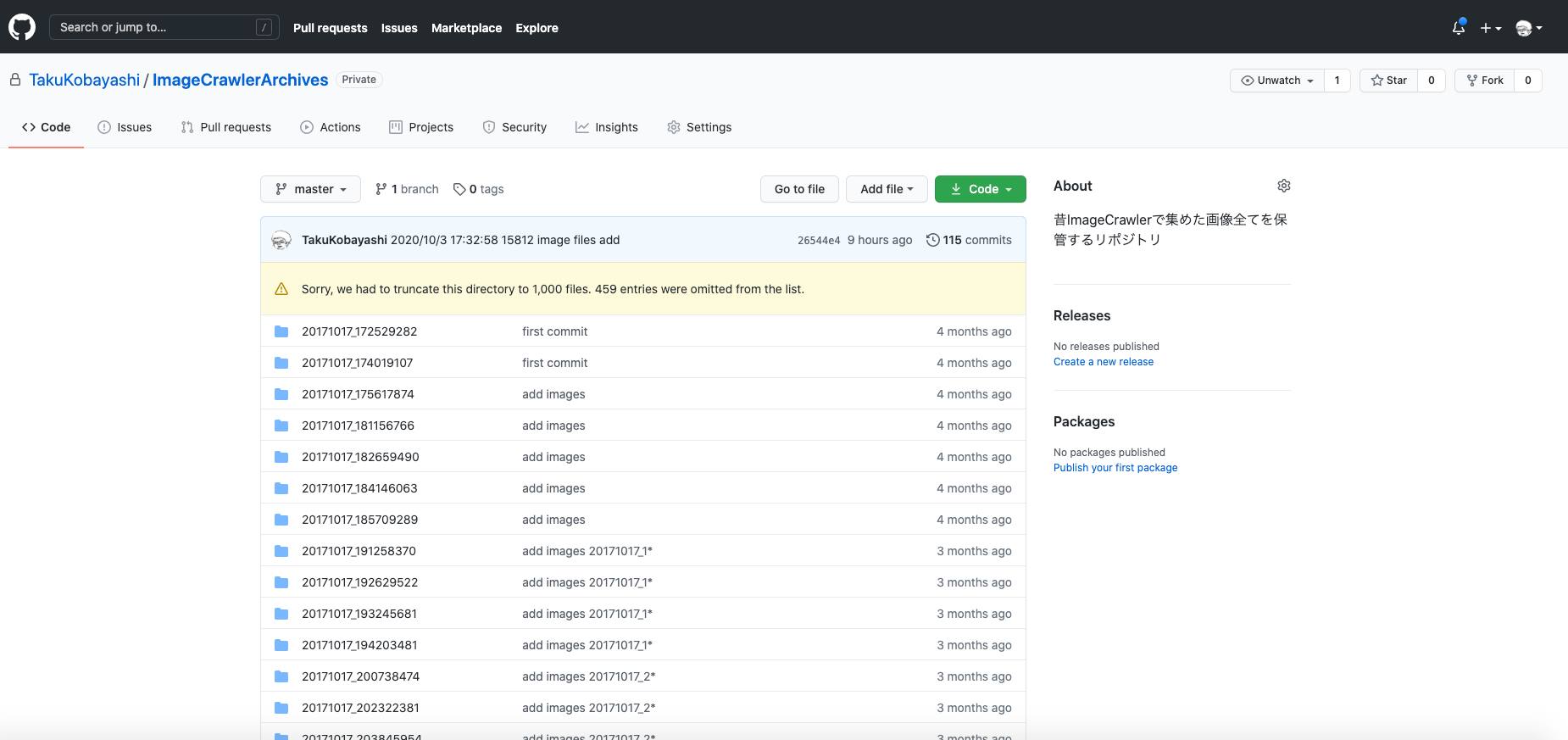Toggle the Unwatch button
1568x740 pixels.
click(1276, 81)
